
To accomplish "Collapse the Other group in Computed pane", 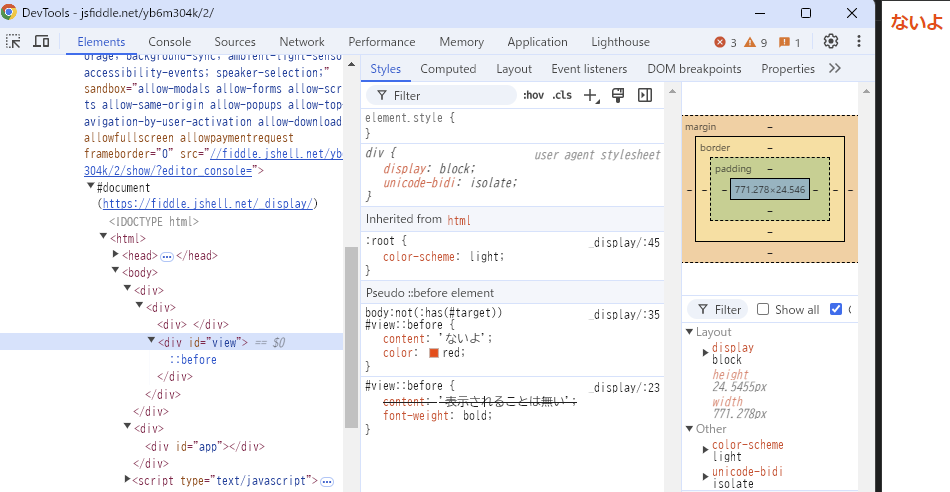I will pyautogui.click(x=689, y=428).
